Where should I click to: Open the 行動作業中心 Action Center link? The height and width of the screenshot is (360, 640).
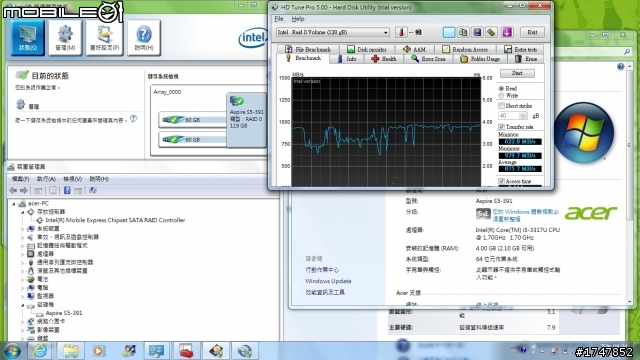tap(322, 270)
